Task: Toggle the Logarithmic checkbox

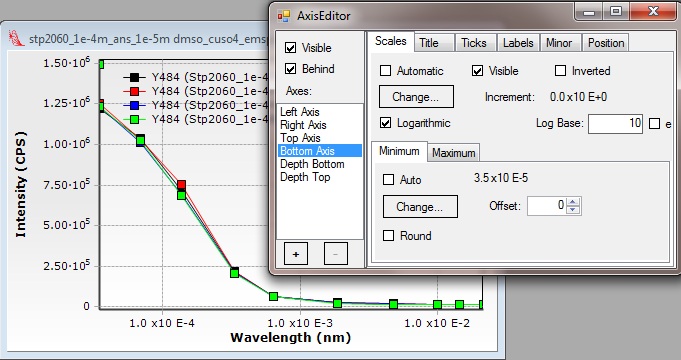Action: pos(385,123)
